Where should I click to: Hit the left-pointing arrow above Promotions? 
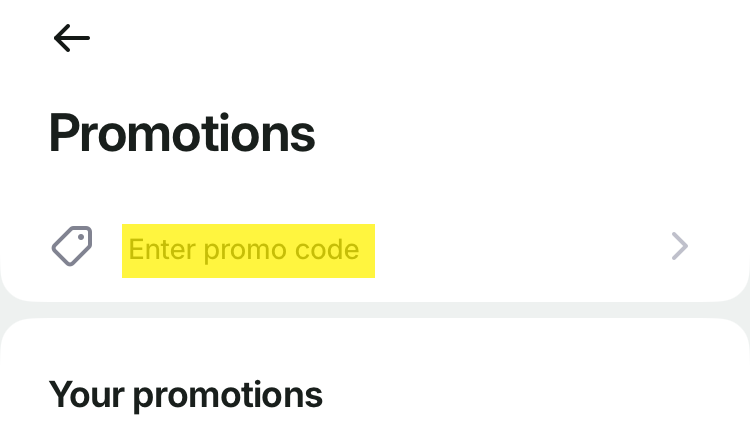click(x=72, y=38)
